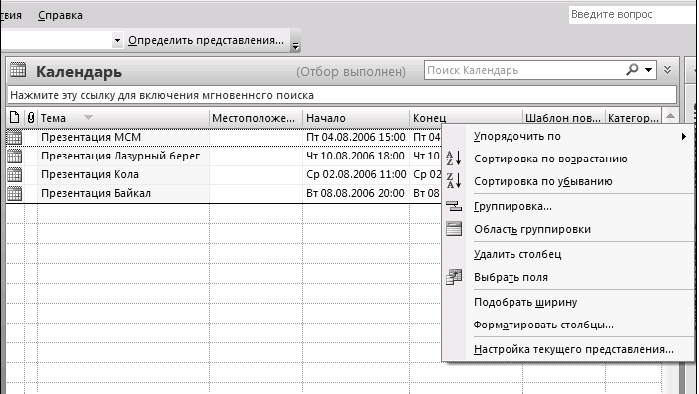Click the Шаблон повторения column header
The height and width of the screenshot is (394, 699).
(563, 118)
